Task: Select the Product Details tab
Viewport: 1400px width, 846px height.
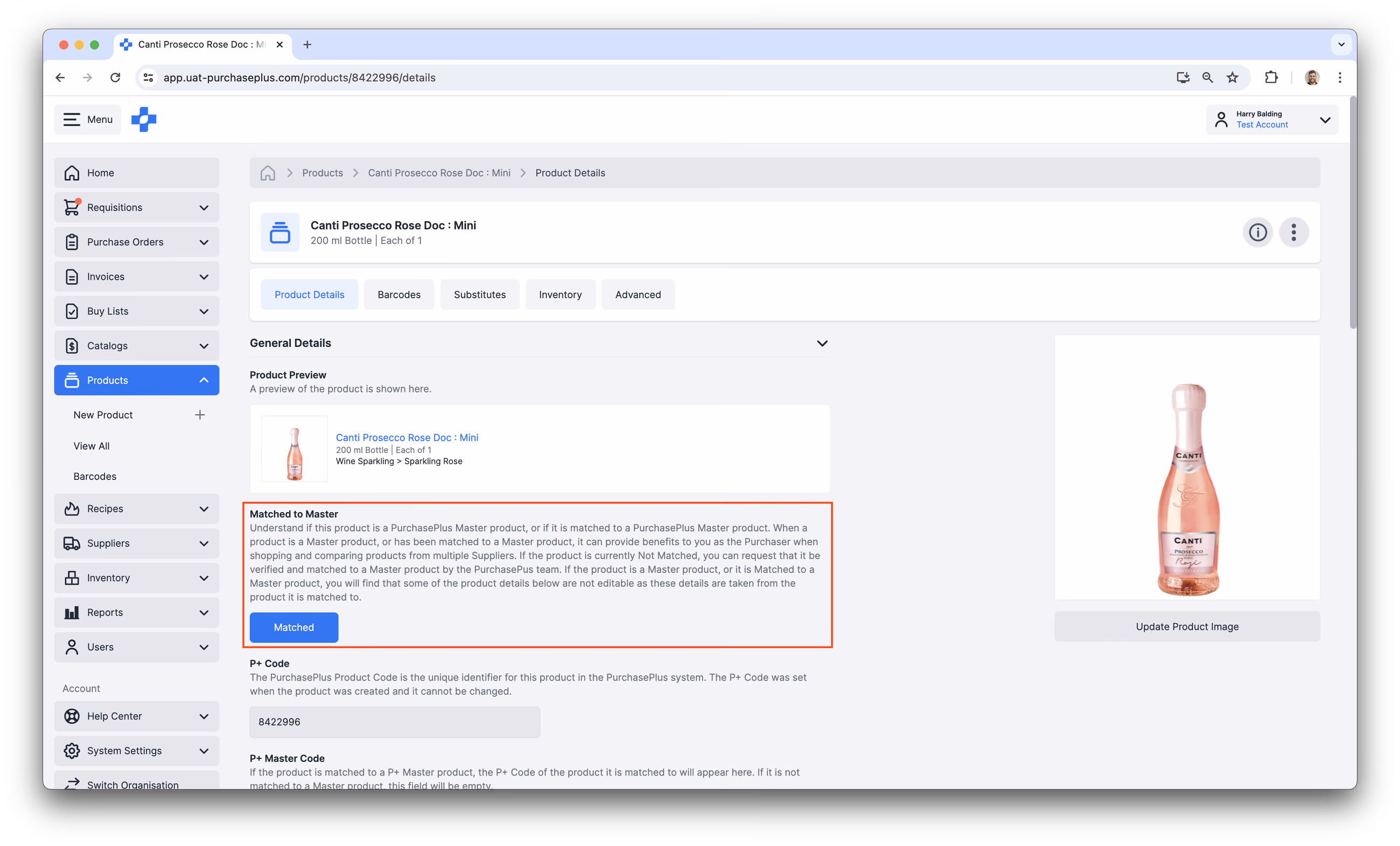Action: point(309,295)
